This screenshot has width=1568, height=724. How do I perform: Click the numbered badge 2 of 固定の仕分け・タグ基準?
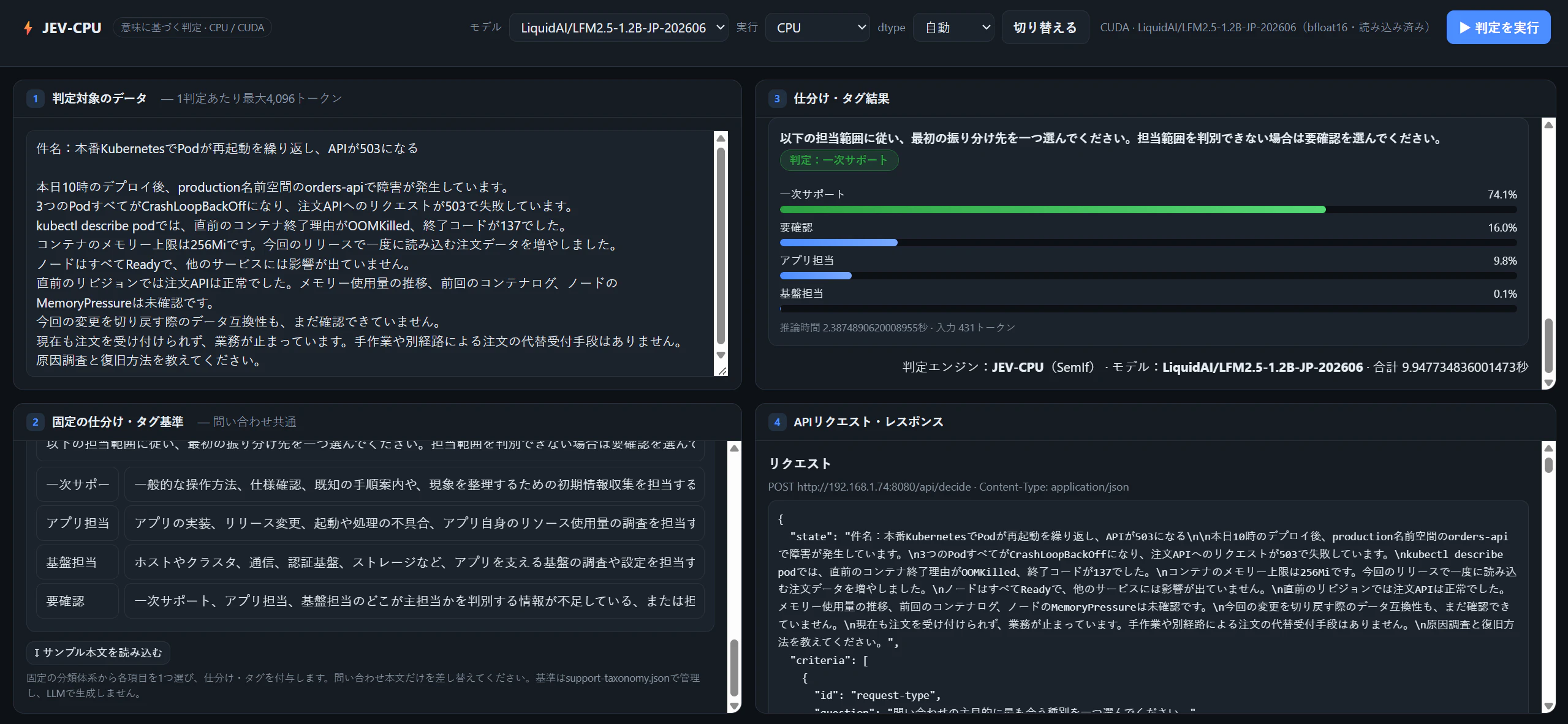click(36, 422)
